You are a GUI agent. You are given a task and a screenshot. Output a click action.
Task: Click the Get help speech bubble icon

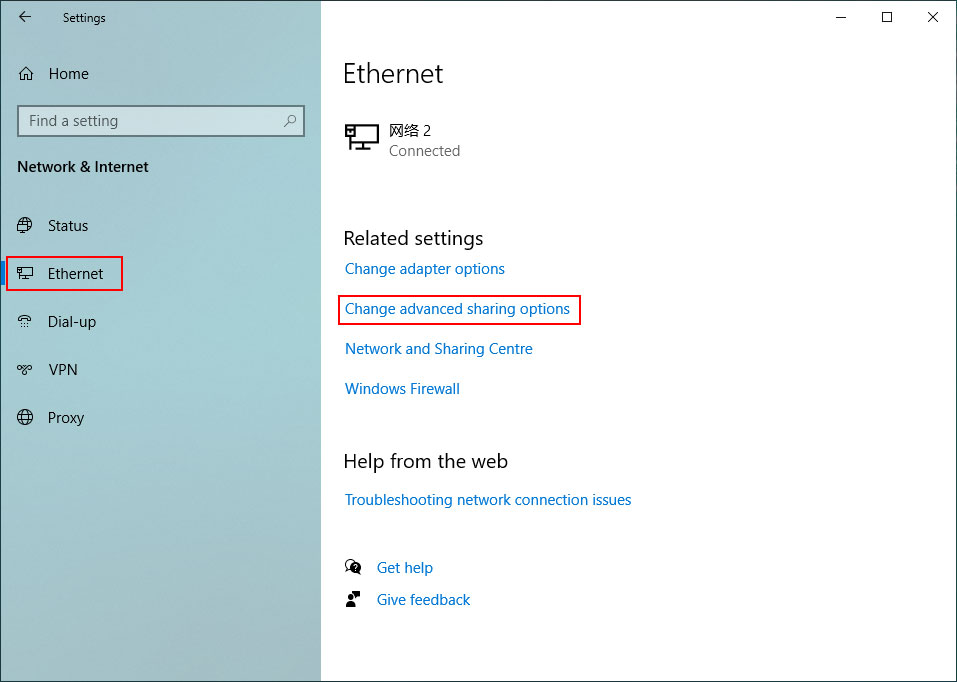(354, 567)
